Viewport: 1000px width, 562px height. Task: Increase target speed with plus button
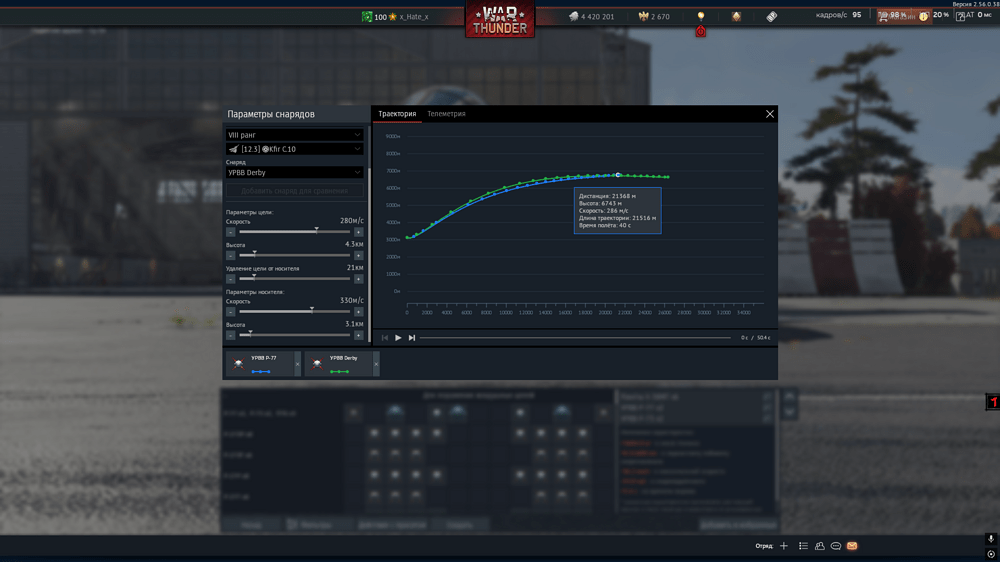[358, 232]
